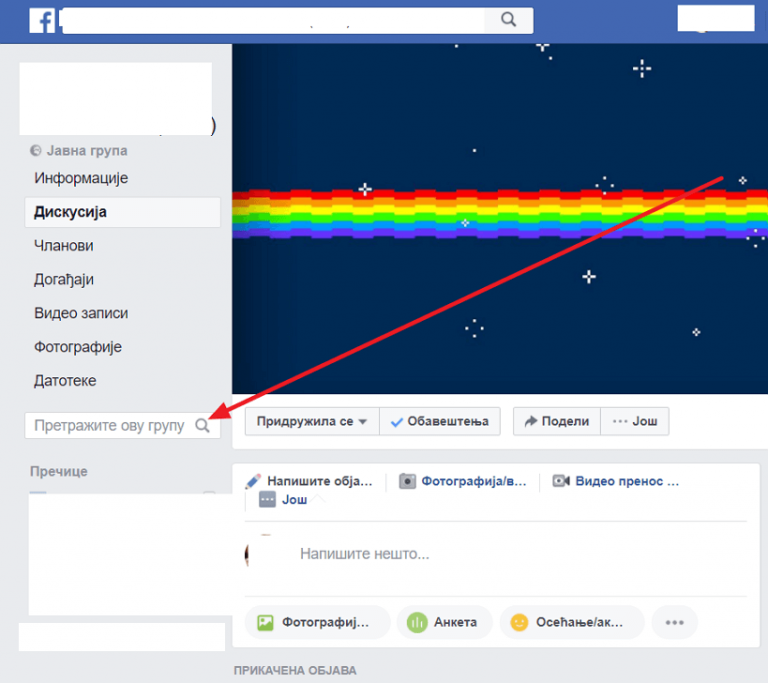768x683 pixels.
Task: Click the Пречице heading
Action: (59, 471)
